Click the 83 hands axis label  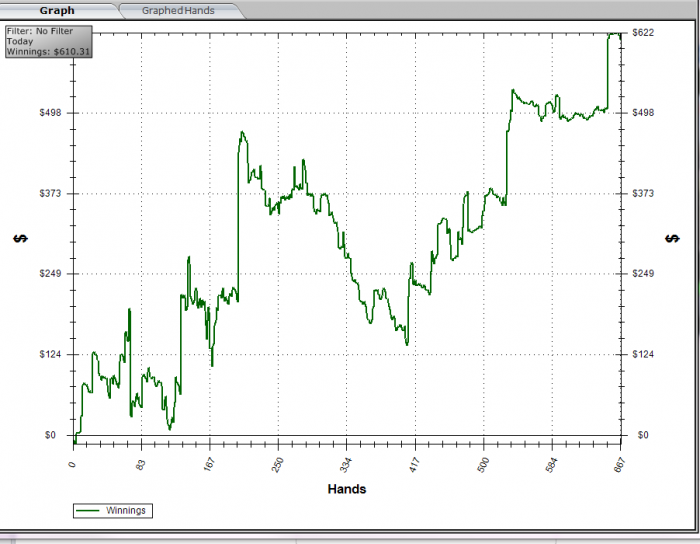140,465
